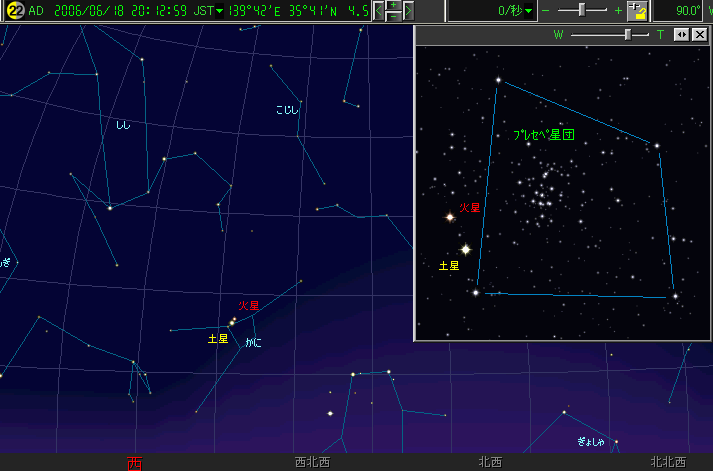Screen dimensions: 713x471
Task: Click the speed slider handle in toolbar
Action: click(x=581, y=10)
